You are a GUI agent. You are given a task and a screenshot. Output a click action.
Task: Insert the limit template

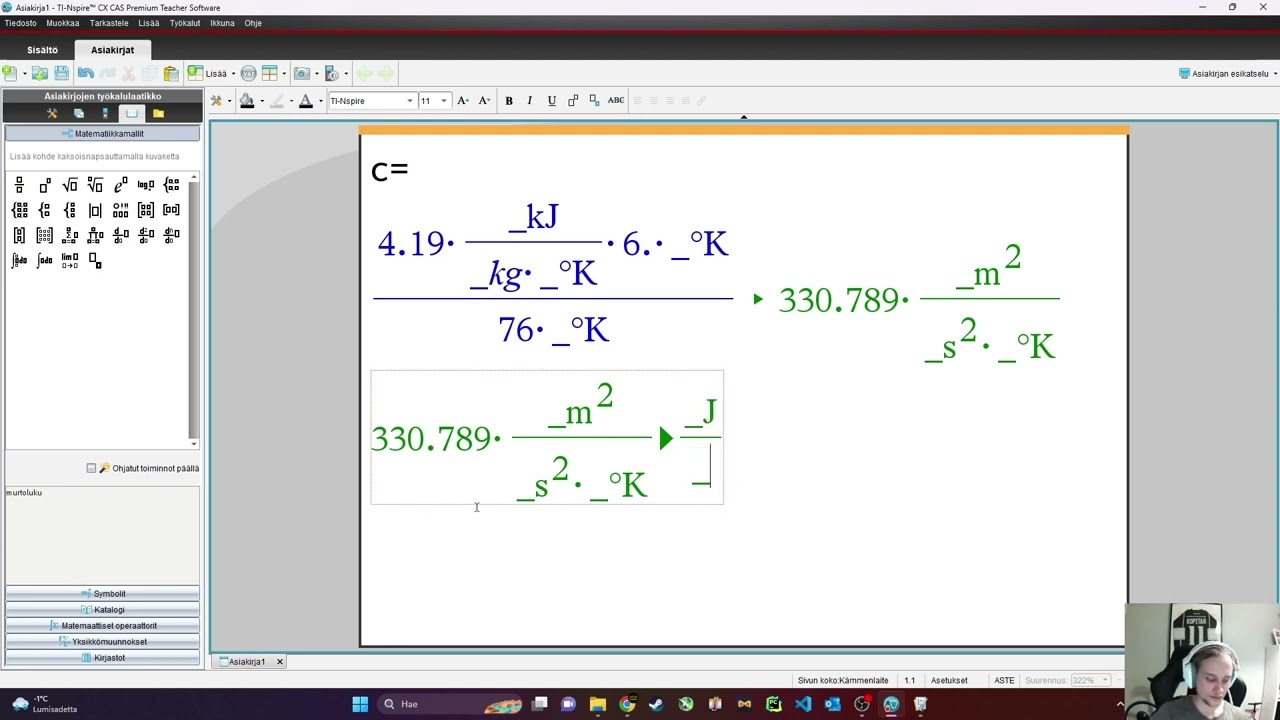(x=70, y=260)
